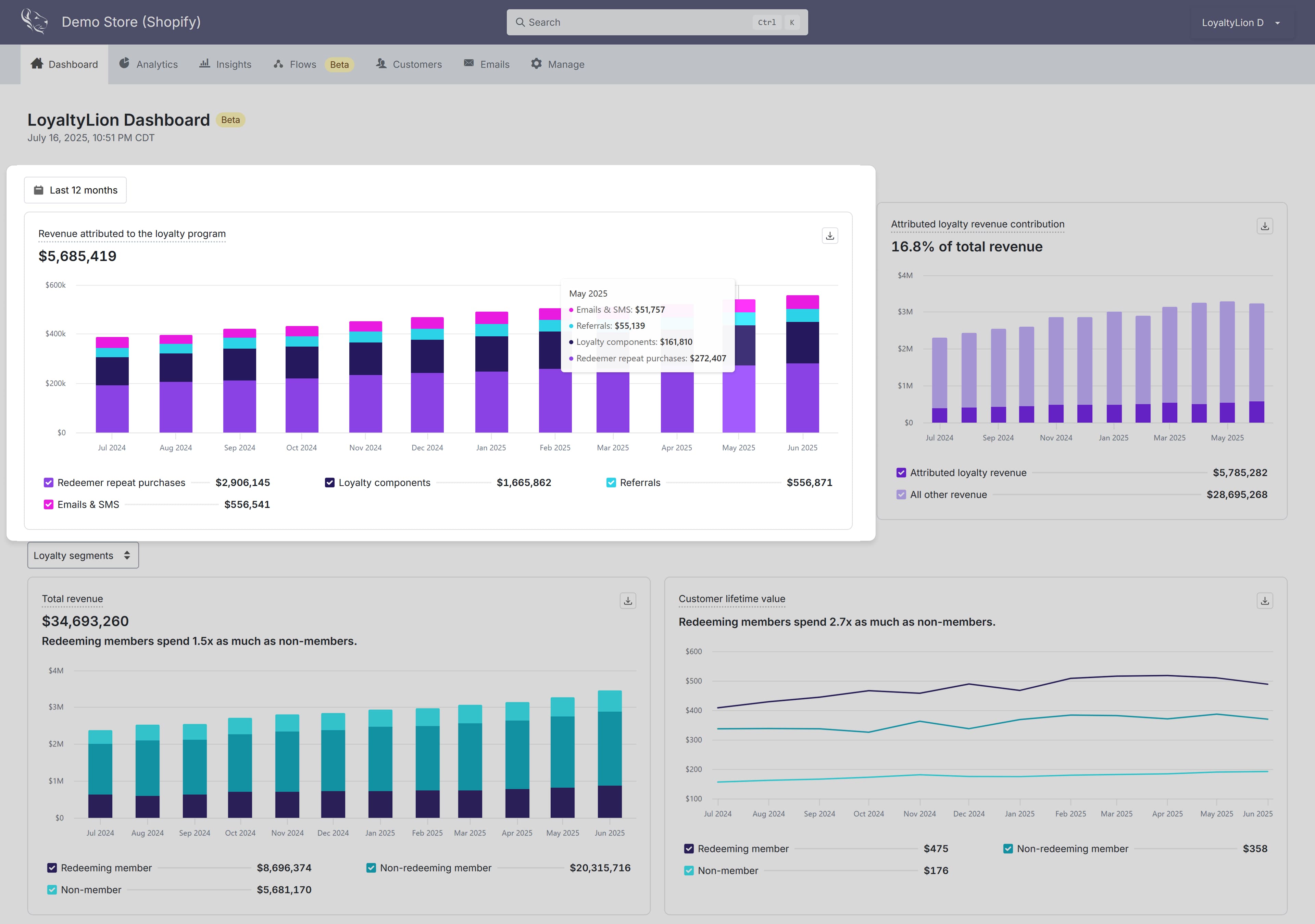Toggle the Referrals series checkbox
This screenshot has height=924, width=1315.
[611, 483]
